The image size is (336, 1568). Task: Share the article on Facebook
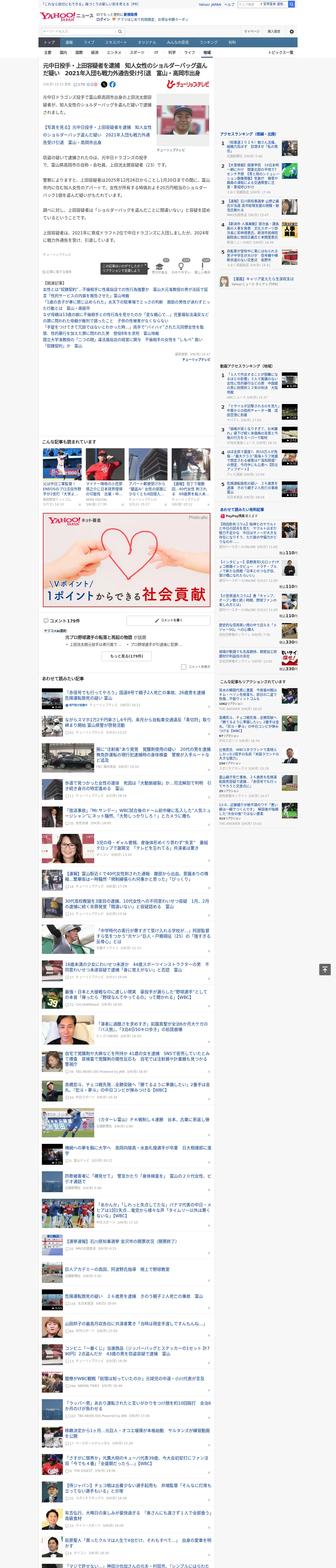[x=112, y=85]
